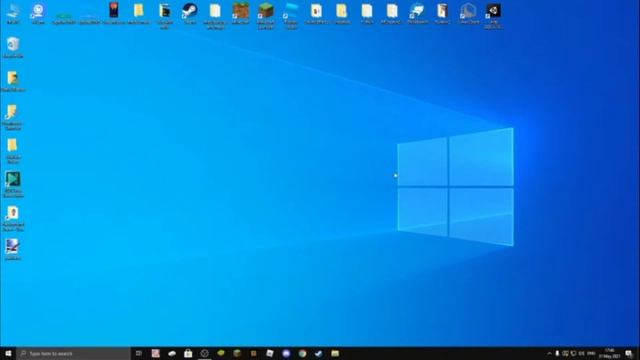Viewport: 640px width, 360px height.
Task: Select the dark red poster desktop icon
Action: click(113, 13)
